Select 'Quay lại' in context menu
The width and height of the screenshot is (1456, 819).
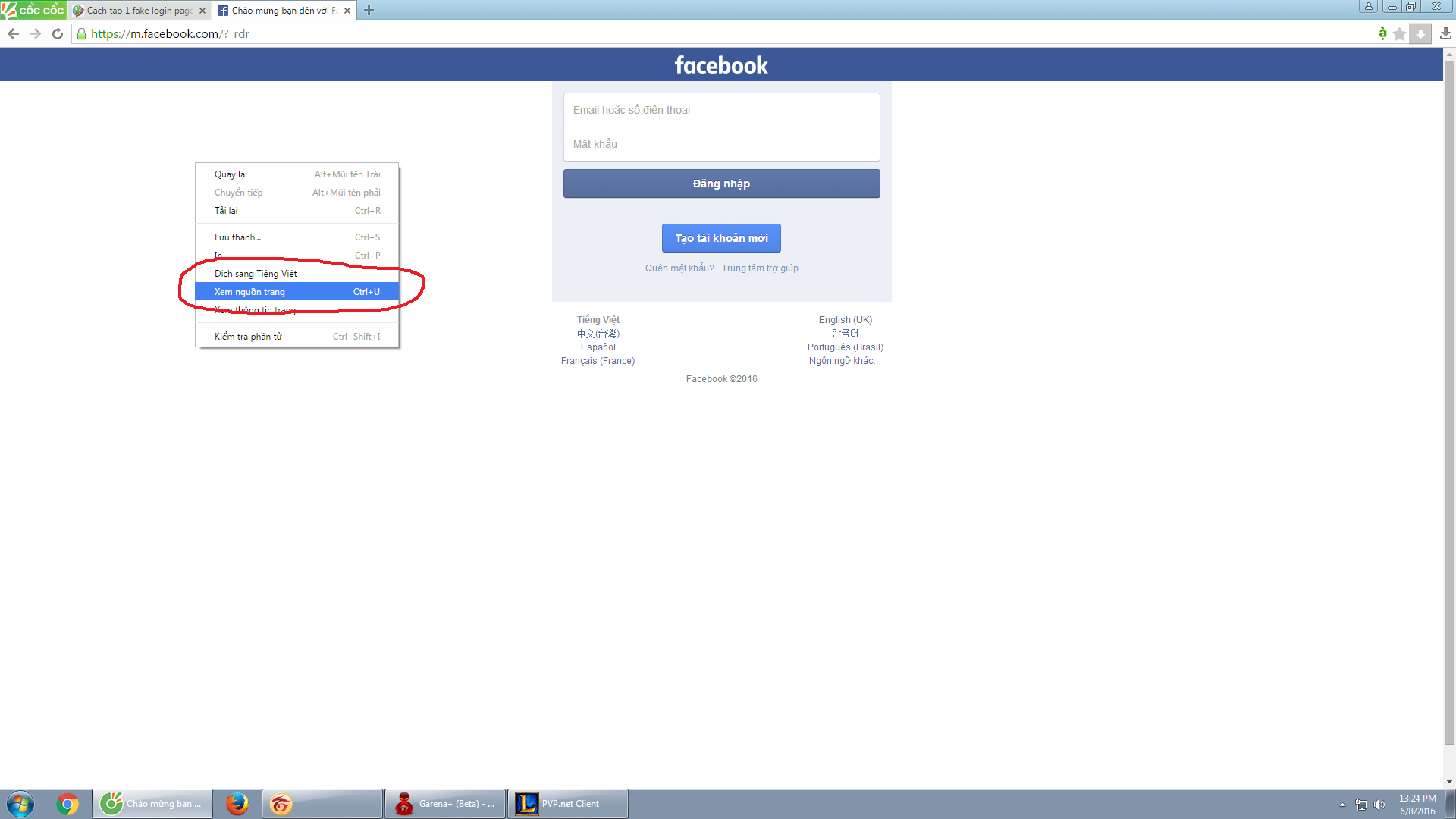(x=297, y=174)
